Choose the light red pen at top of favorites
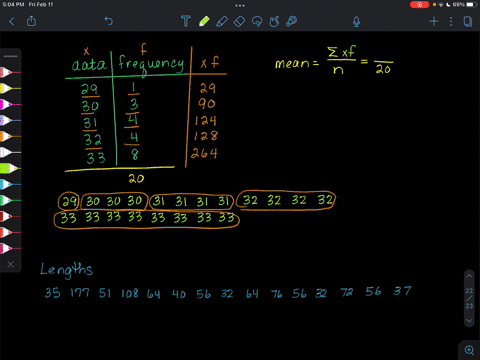The height and width of the screenshot is (360, 480). point(10,72)
